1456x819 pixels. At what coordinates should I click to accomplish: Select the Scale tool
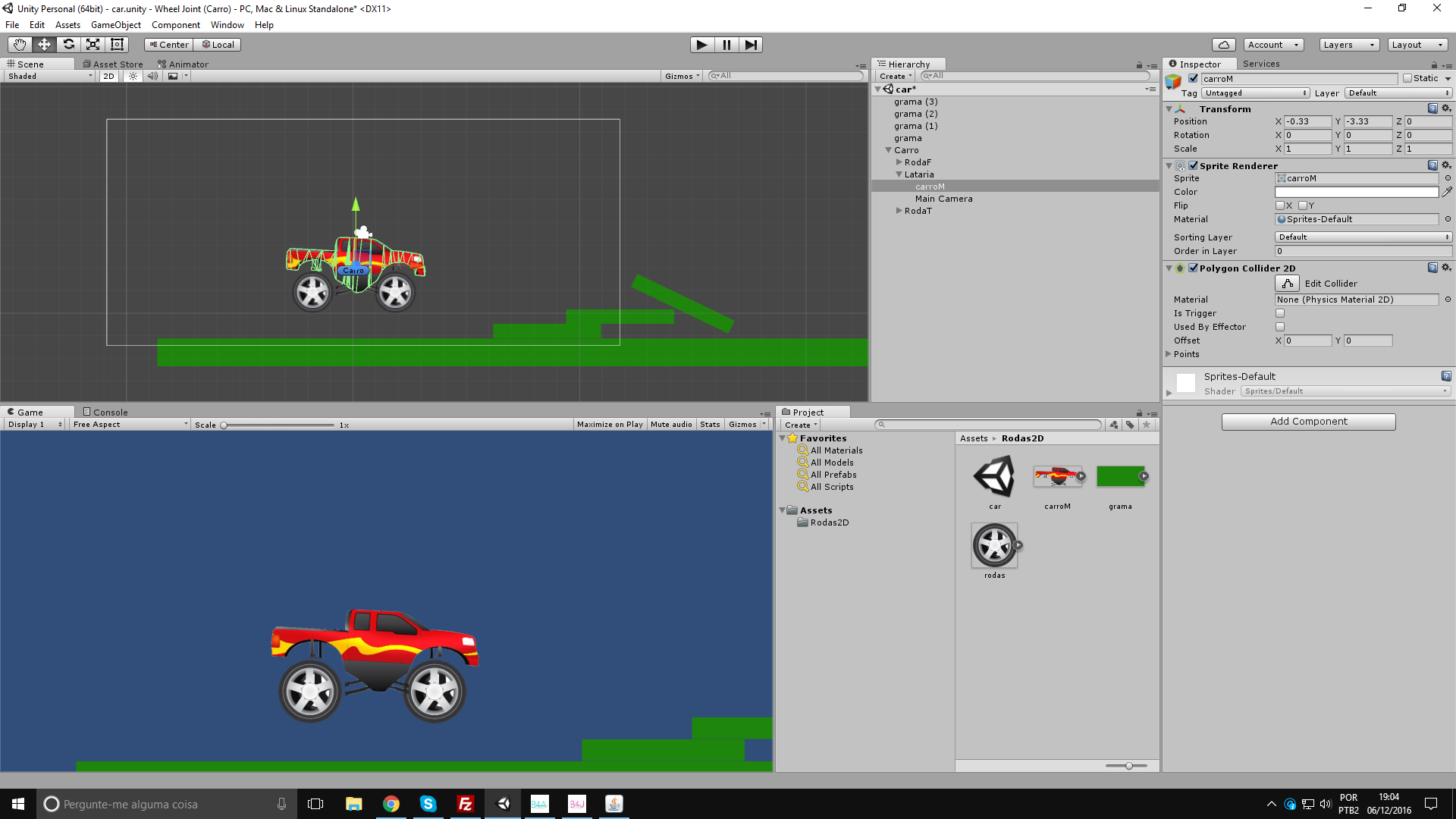[93, 45]
